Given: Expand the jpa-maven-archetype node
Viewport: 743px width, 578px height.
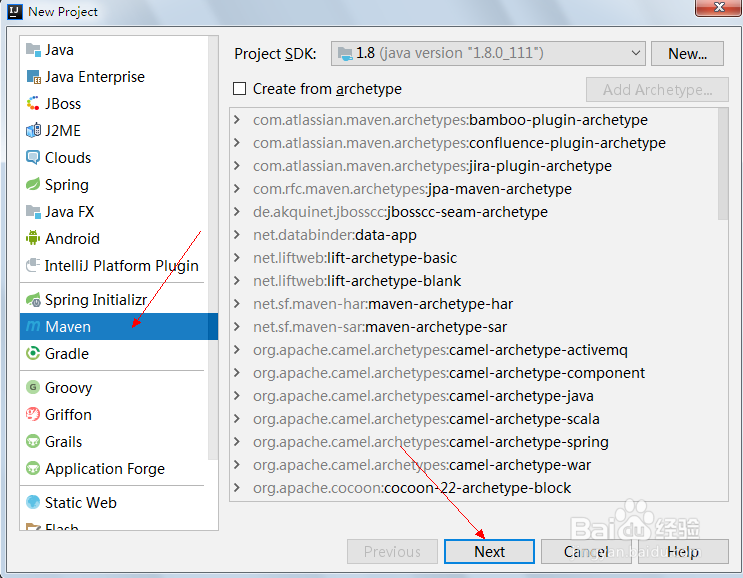Looking at the screenshot, I should (237, 189).
